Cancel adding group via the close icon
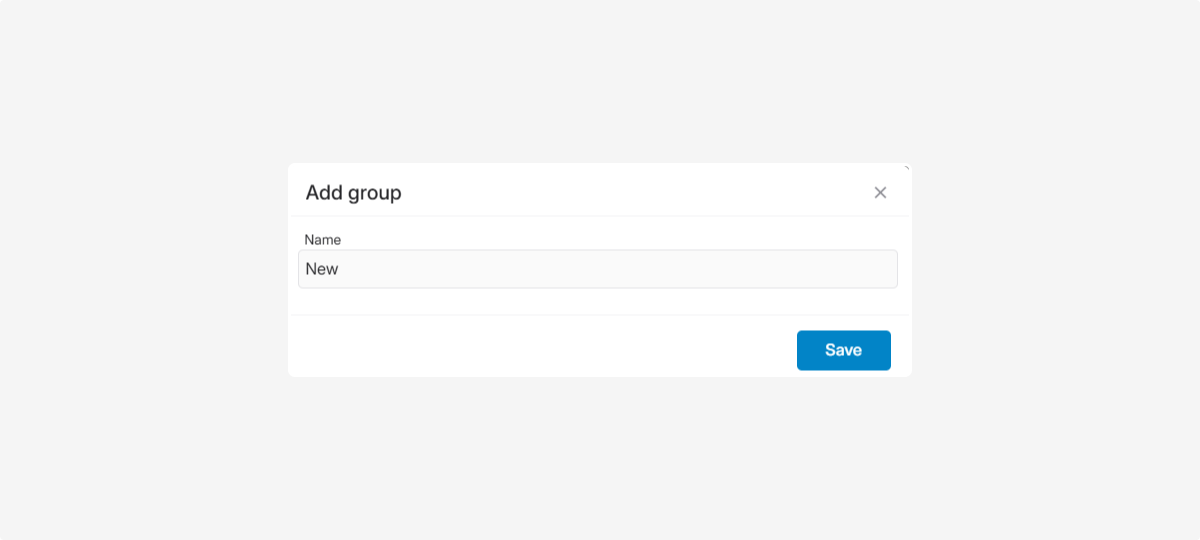1200x540 pixels. pyautogui.click(x=880, y=193)
